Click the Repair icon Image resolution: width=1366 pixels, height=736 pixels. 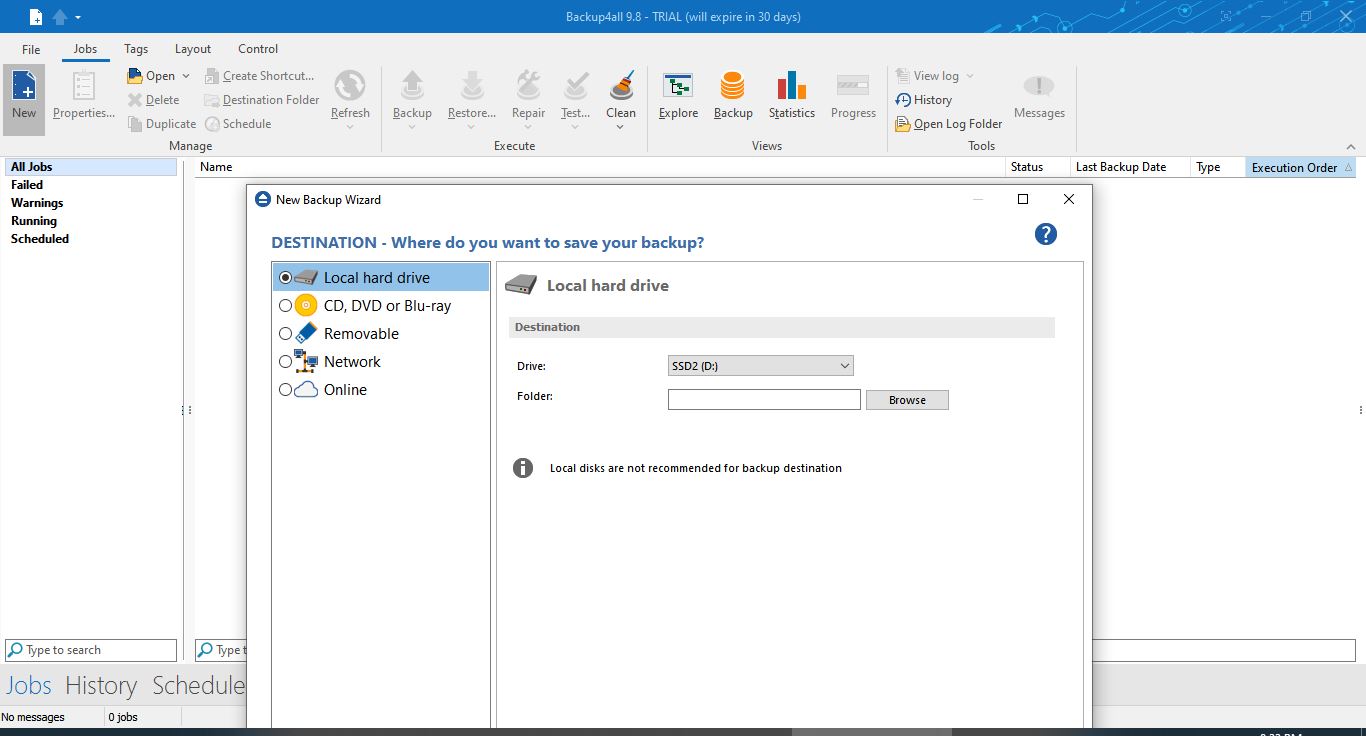tap(528, 86)
